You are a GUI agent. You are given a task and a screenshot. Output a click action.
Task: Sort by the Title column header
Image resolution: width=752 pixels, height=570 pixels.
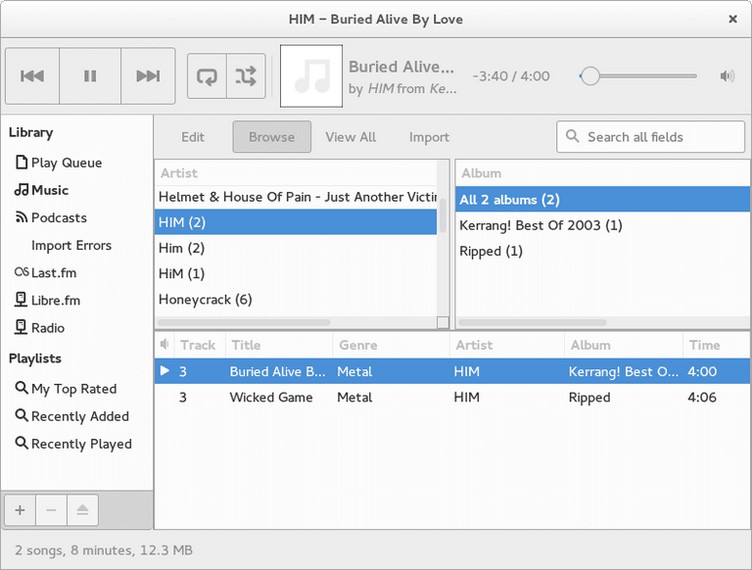pyautogui.click(x=279, y=345)
